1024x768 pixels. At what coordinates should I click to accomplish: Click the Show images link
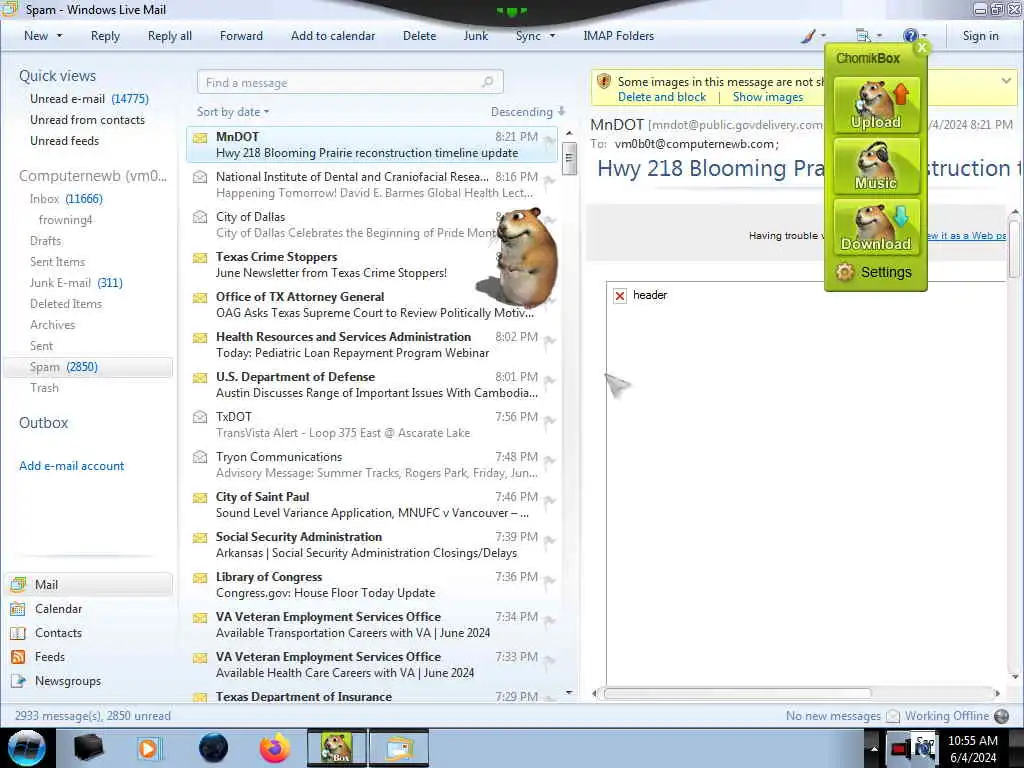pyautogui.click(x=767, y=97)
